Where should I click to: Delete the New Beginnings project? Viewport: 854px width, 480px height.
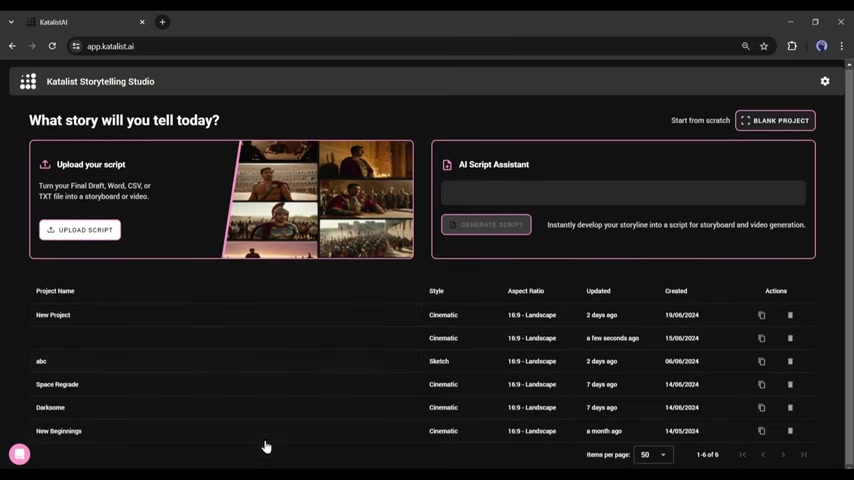point(790,431)
